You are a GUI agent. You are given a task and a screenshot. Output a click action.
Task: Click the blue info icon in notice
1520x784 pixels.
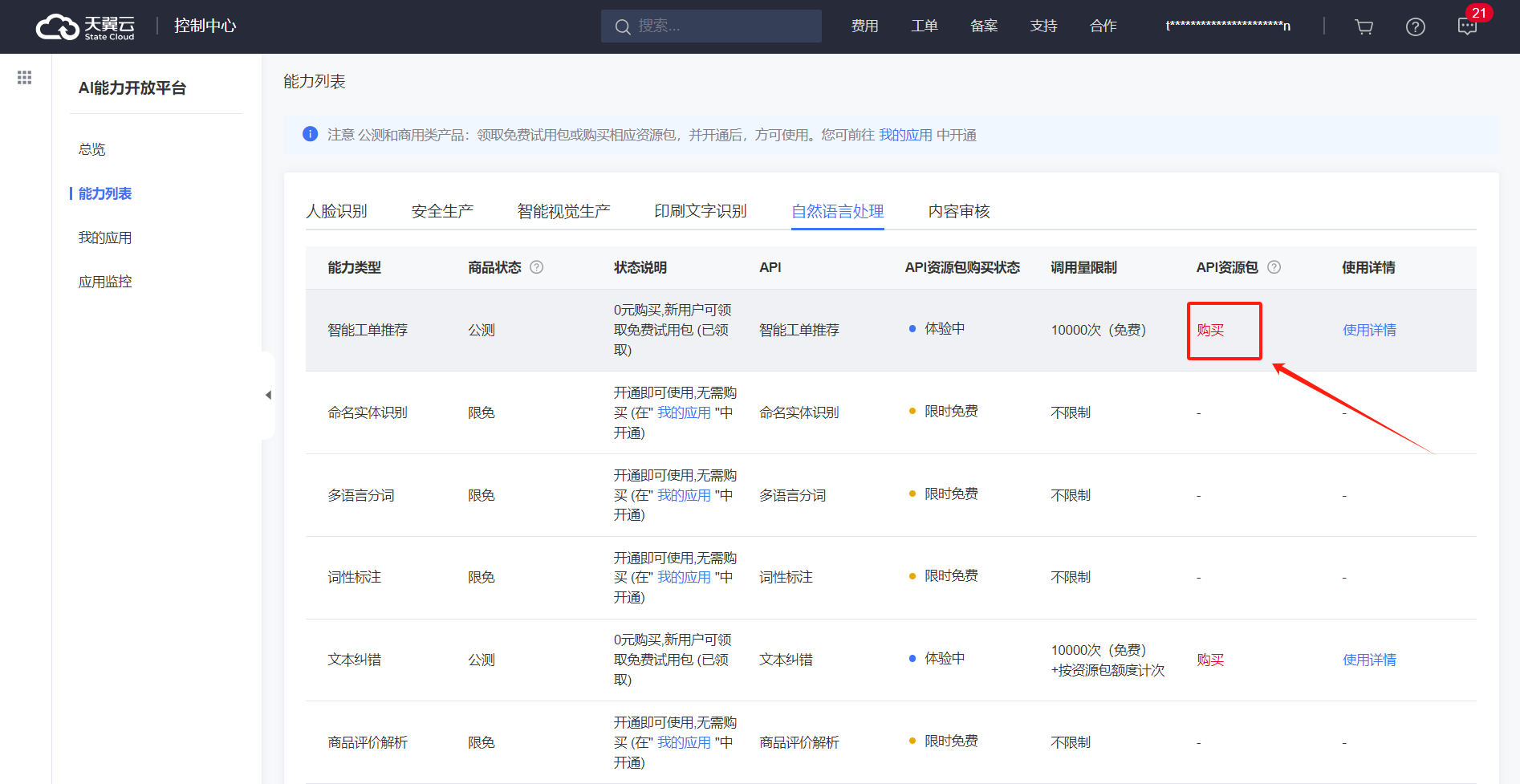tap(310, 134)
